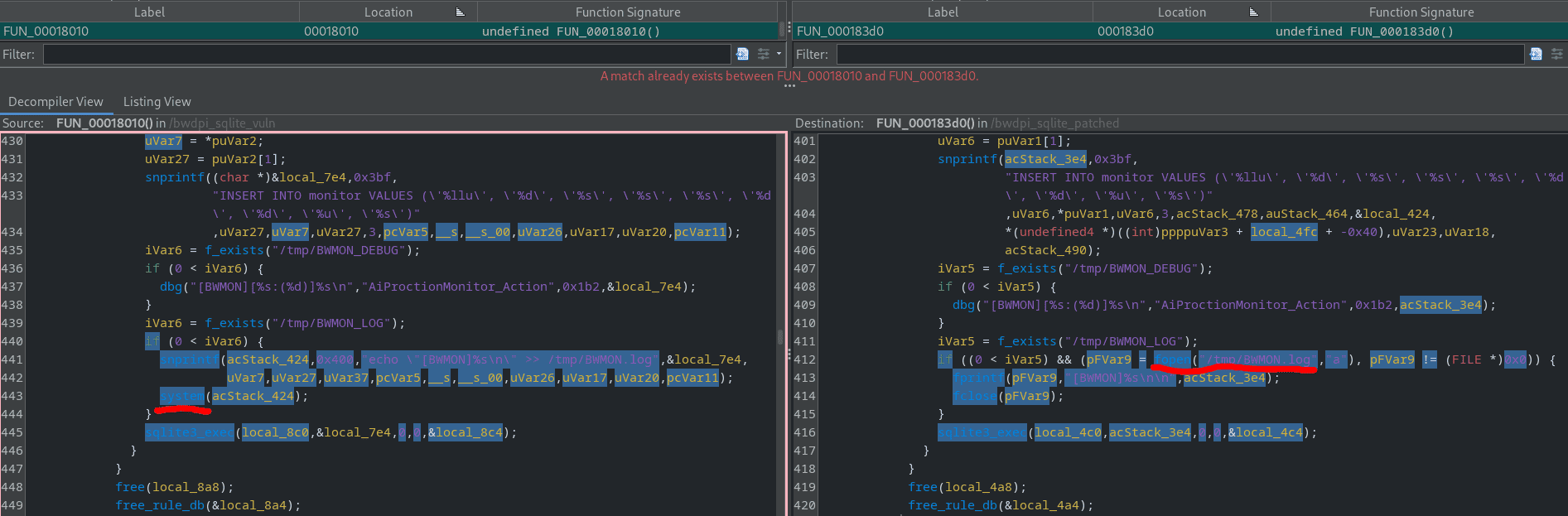Click 'dbg' call on source line 437
Image resolution: width=1568 pixels, height=516 pixels.
click(x=171, y=287)
